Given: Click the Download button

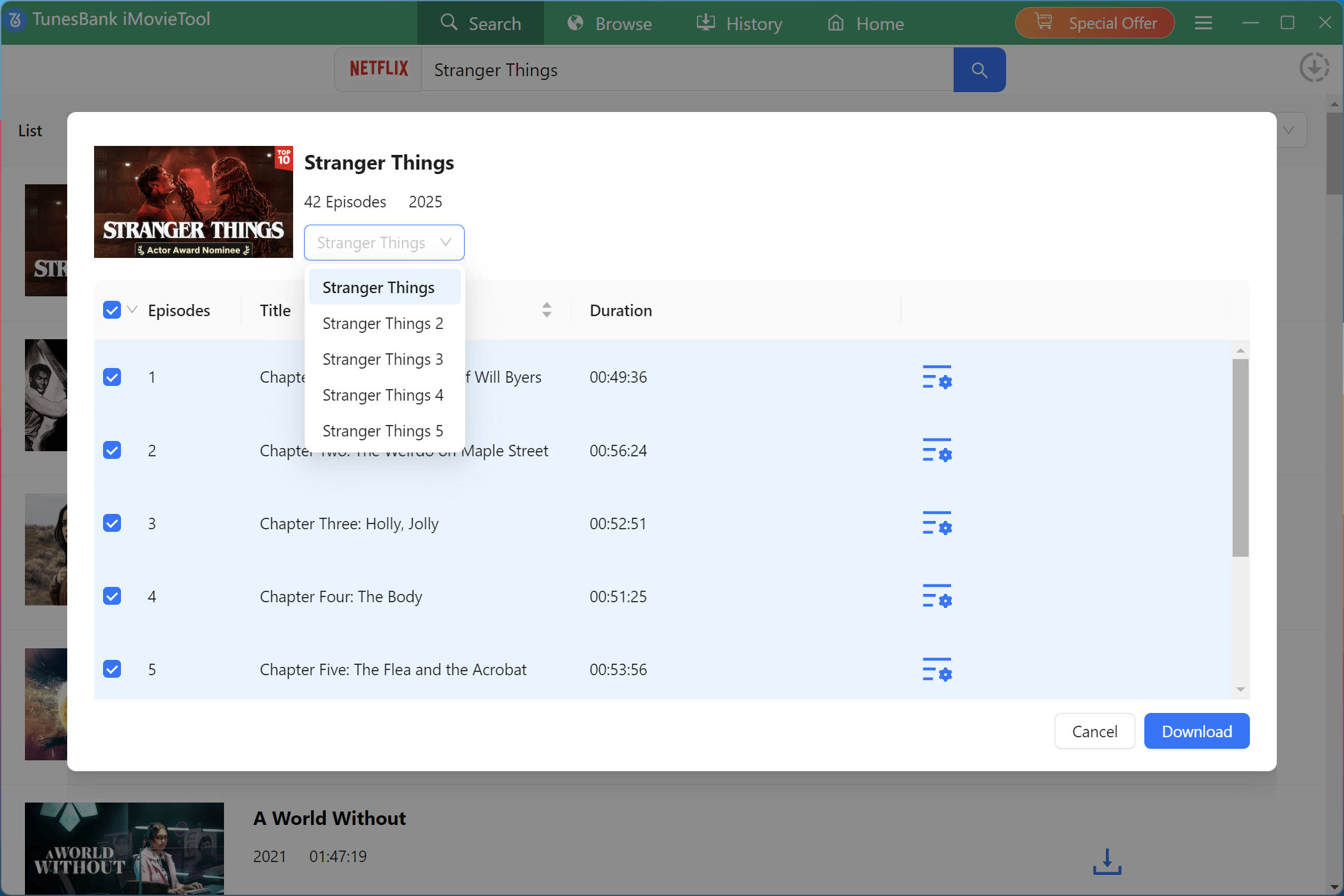Looking at the screenshot, I should [x=1196, y=731].
